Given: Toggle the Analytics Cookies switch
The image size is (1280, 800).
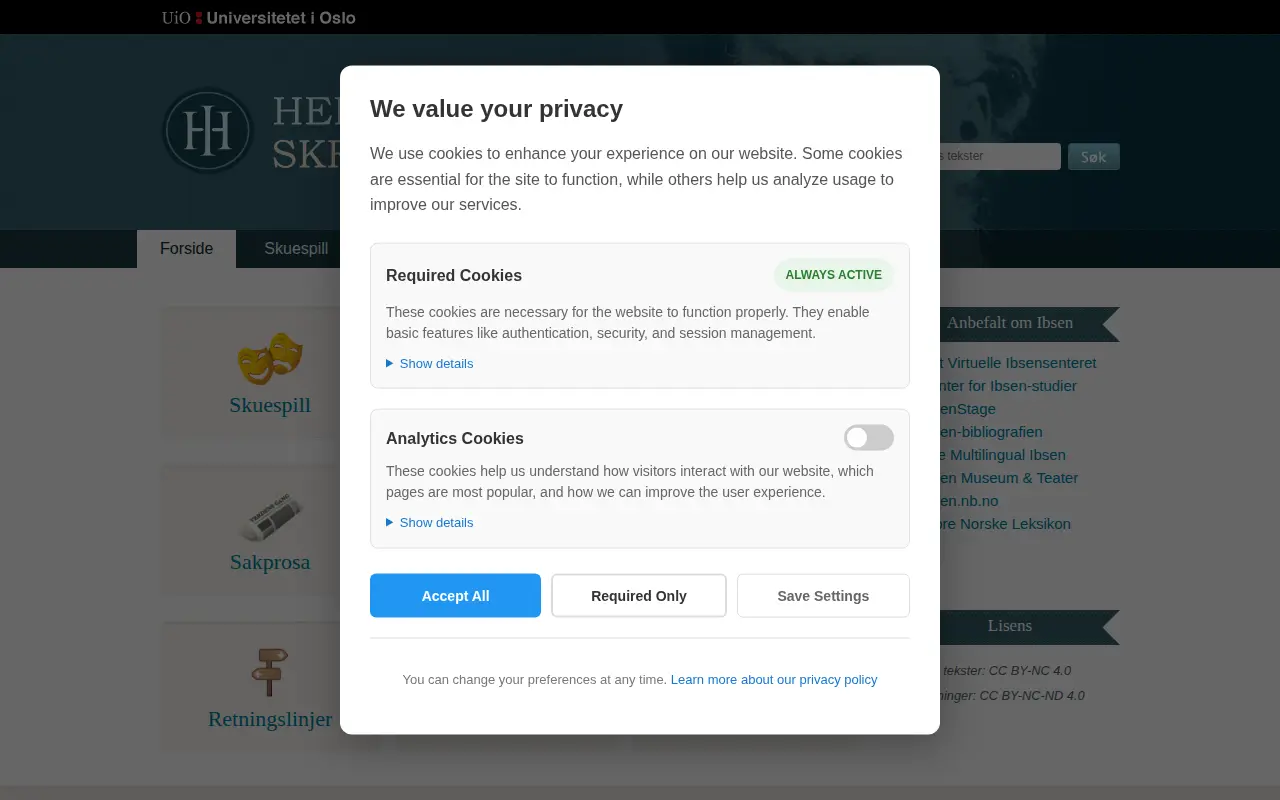Looking at the screenshot, I should click(868, 438).
